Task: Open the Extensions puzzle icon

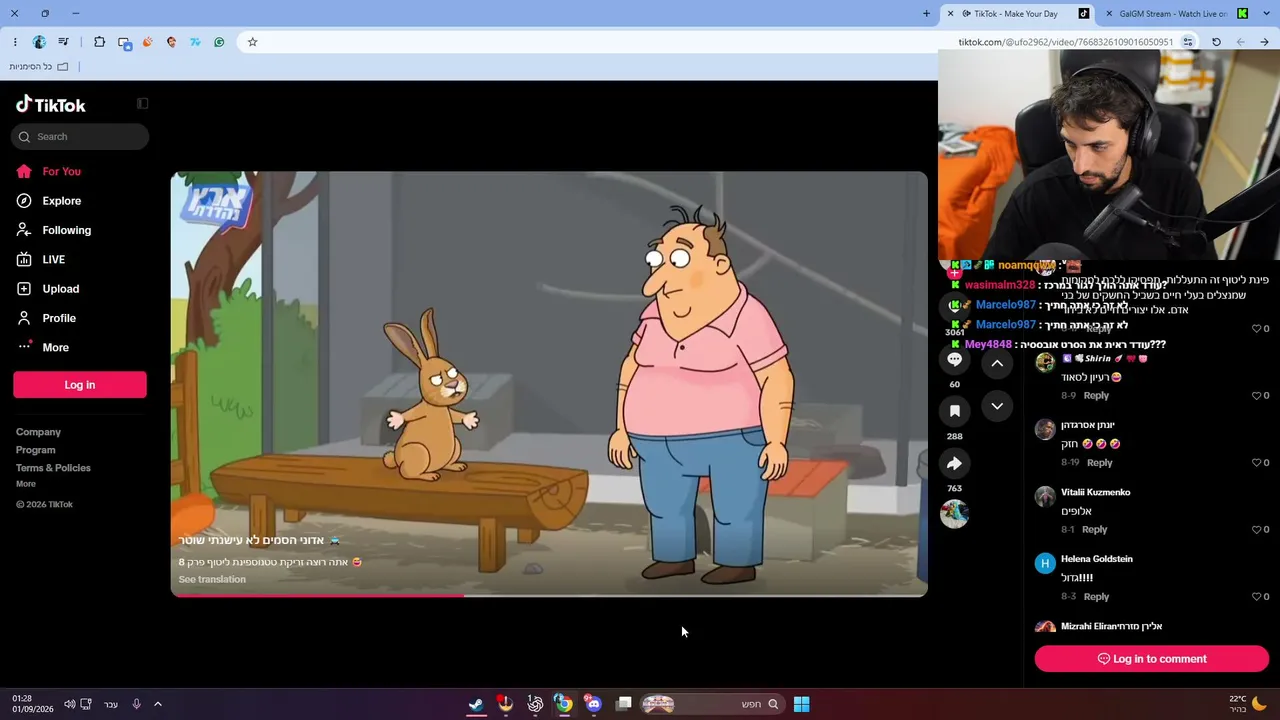Action: [x=99, y=42]
